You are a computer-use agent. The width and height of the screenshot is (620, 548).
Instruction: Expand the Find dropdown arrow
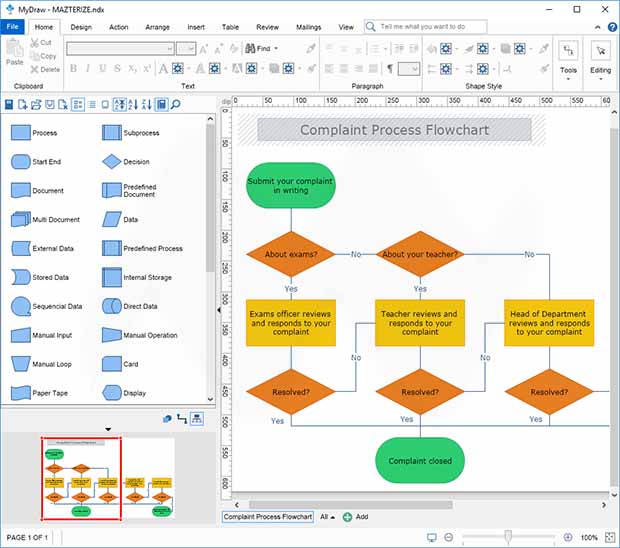pyautogui.click(x=276, y=49)
